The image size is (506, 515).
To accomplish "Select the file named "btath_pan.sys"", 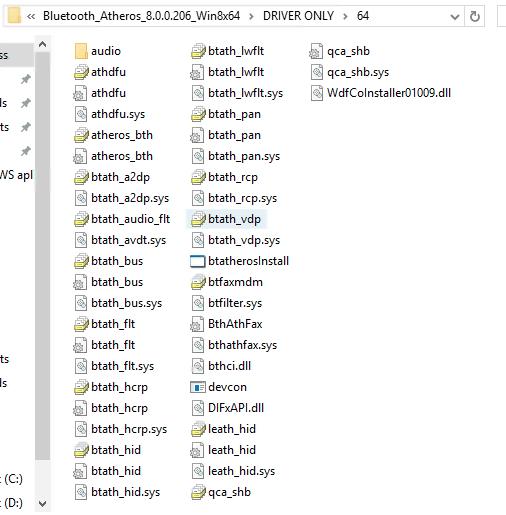I will coord(244,156).
